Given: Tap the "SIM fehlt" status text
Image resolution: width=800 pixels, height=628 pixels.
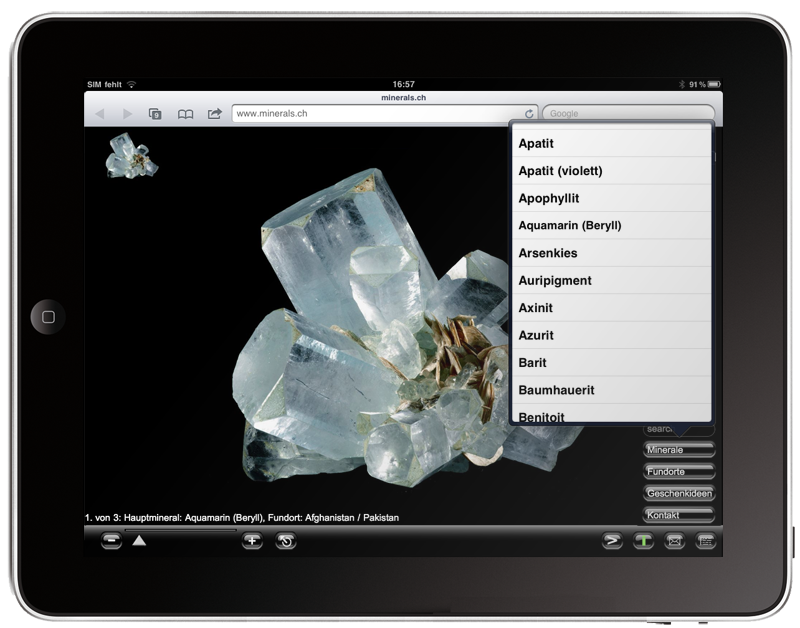Looking at the screenshot, I should 105,84.
